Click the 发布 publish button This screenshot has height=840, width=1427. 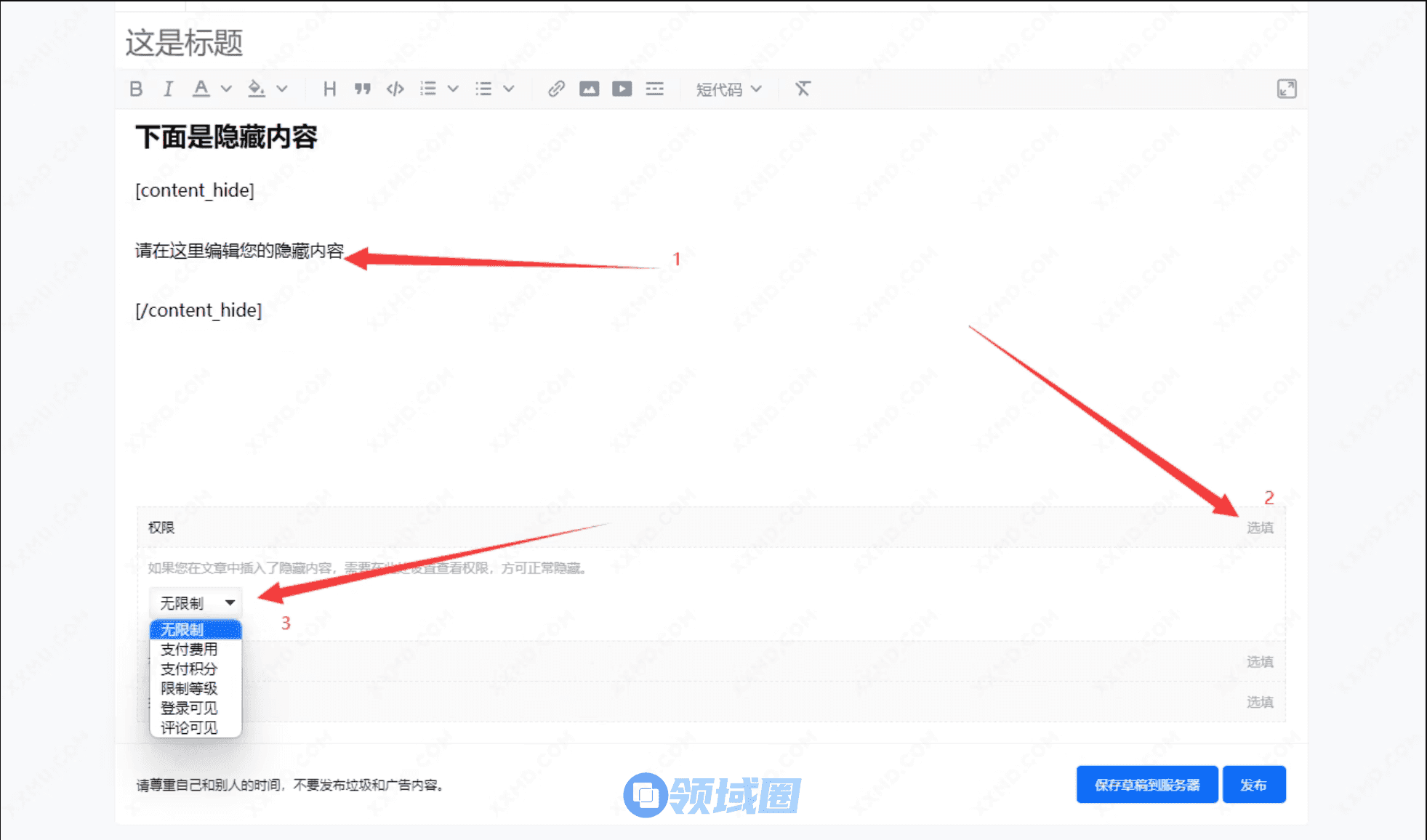pyautogui.click(x=1253, y=785)
